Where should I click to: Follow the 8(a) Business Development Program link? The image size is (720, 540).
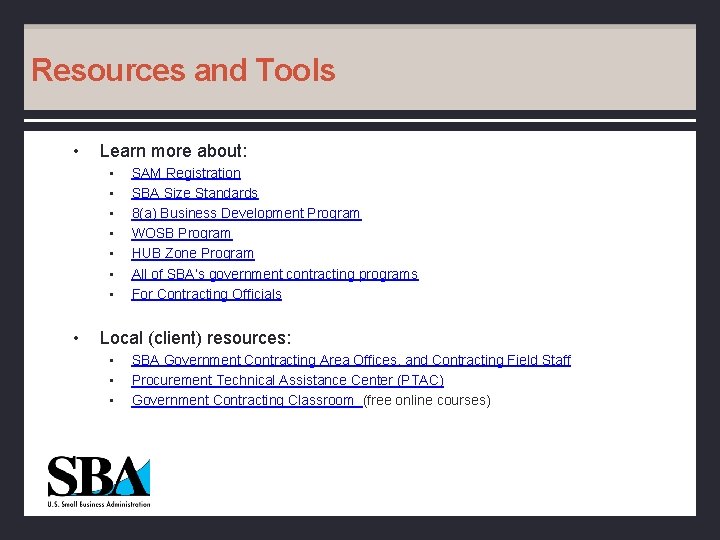click(246, 214)
